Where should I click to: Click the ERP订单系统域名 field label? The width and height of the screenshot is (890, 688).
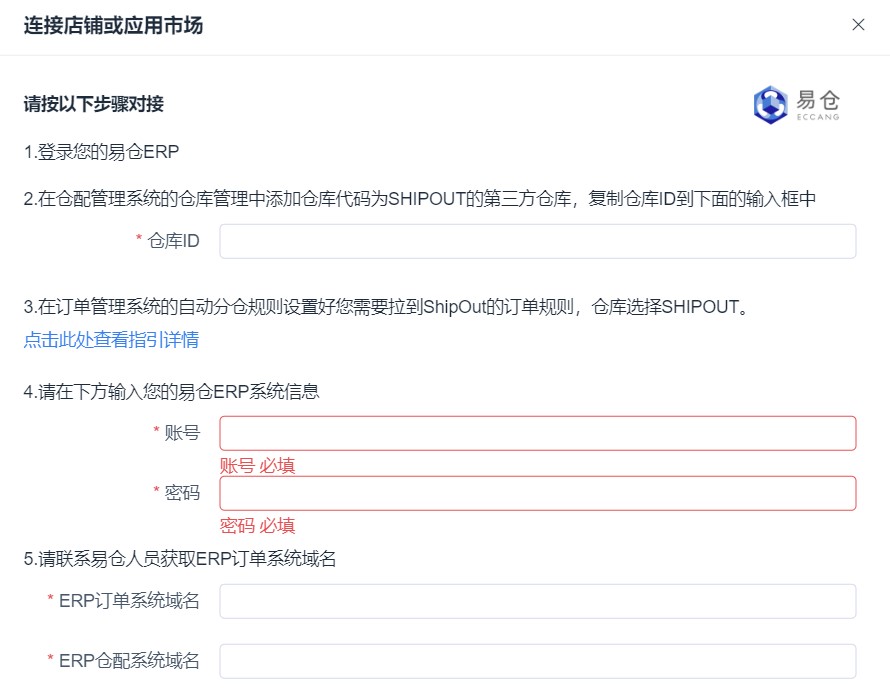point(129,601)
